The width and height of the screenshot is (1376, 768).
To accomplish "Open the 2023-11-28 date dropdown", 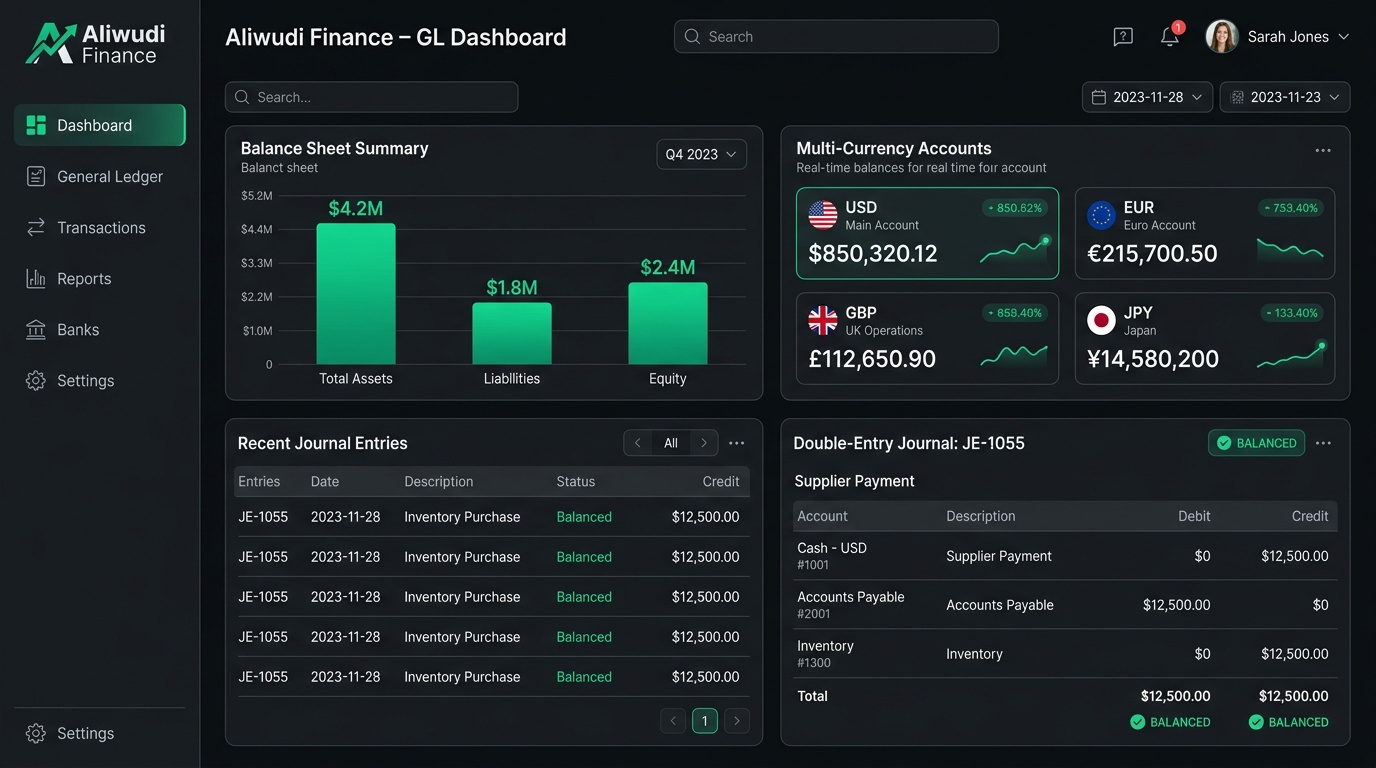I will tap(1147, 97).
